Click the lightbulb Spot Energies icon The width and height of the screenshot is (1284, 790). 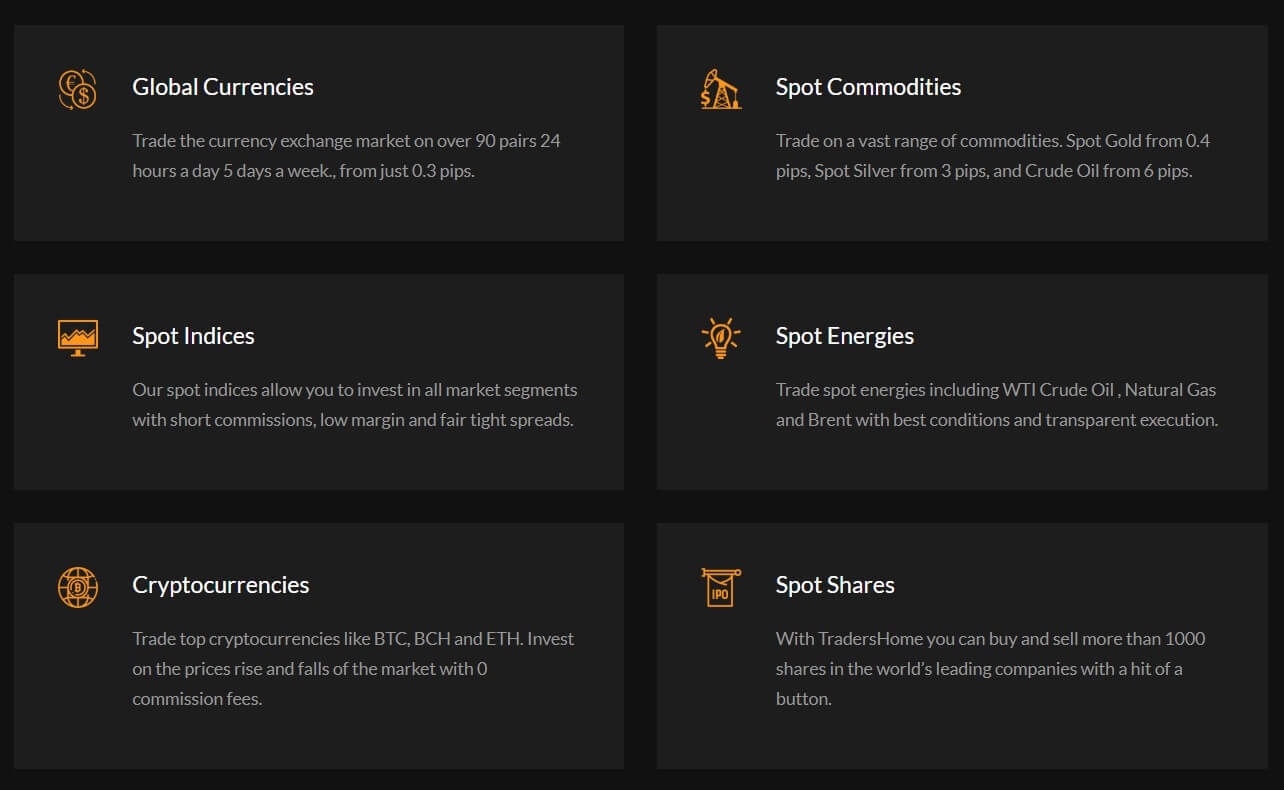point(721,337)
